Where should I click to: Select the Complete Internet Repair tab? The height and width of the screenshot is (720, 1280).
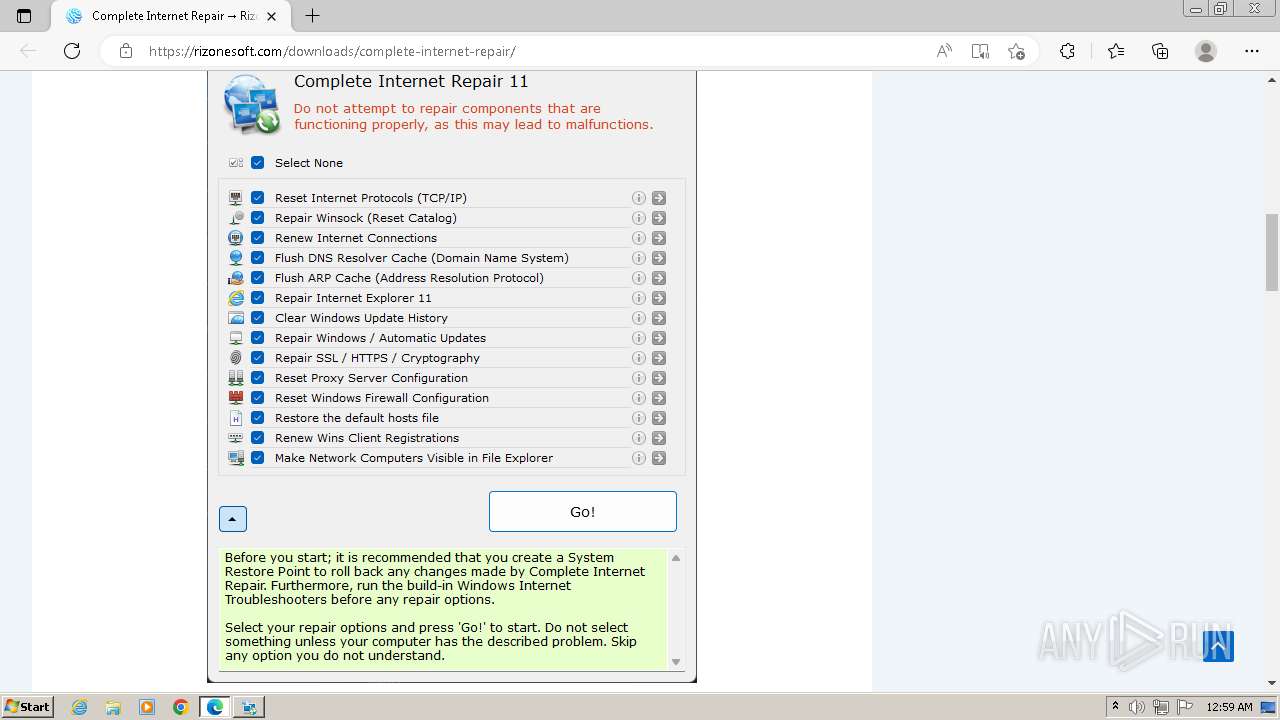(x=170, y=16)
